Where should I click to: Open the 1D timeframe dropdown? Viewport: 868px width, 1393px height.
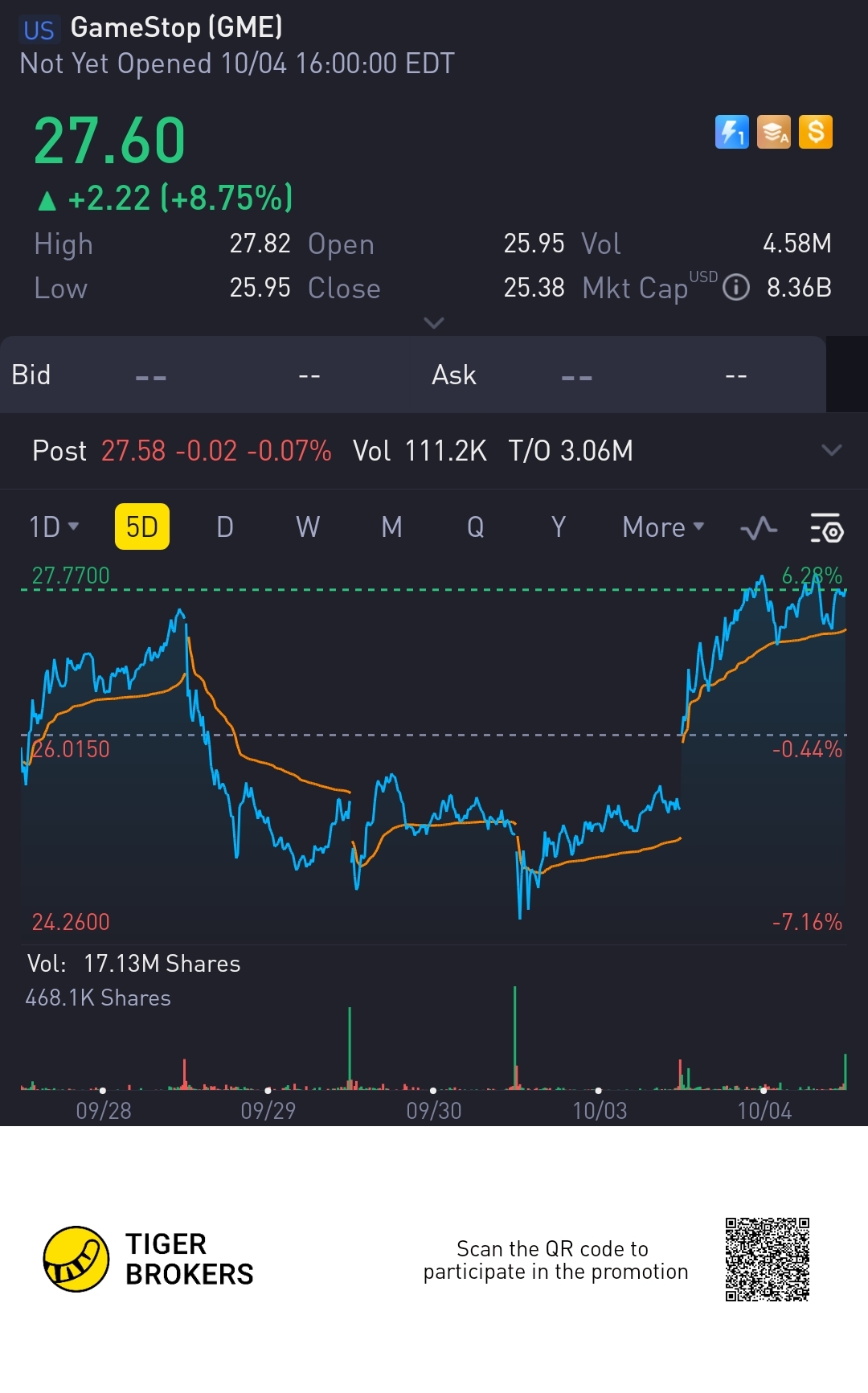click(54, 527)
